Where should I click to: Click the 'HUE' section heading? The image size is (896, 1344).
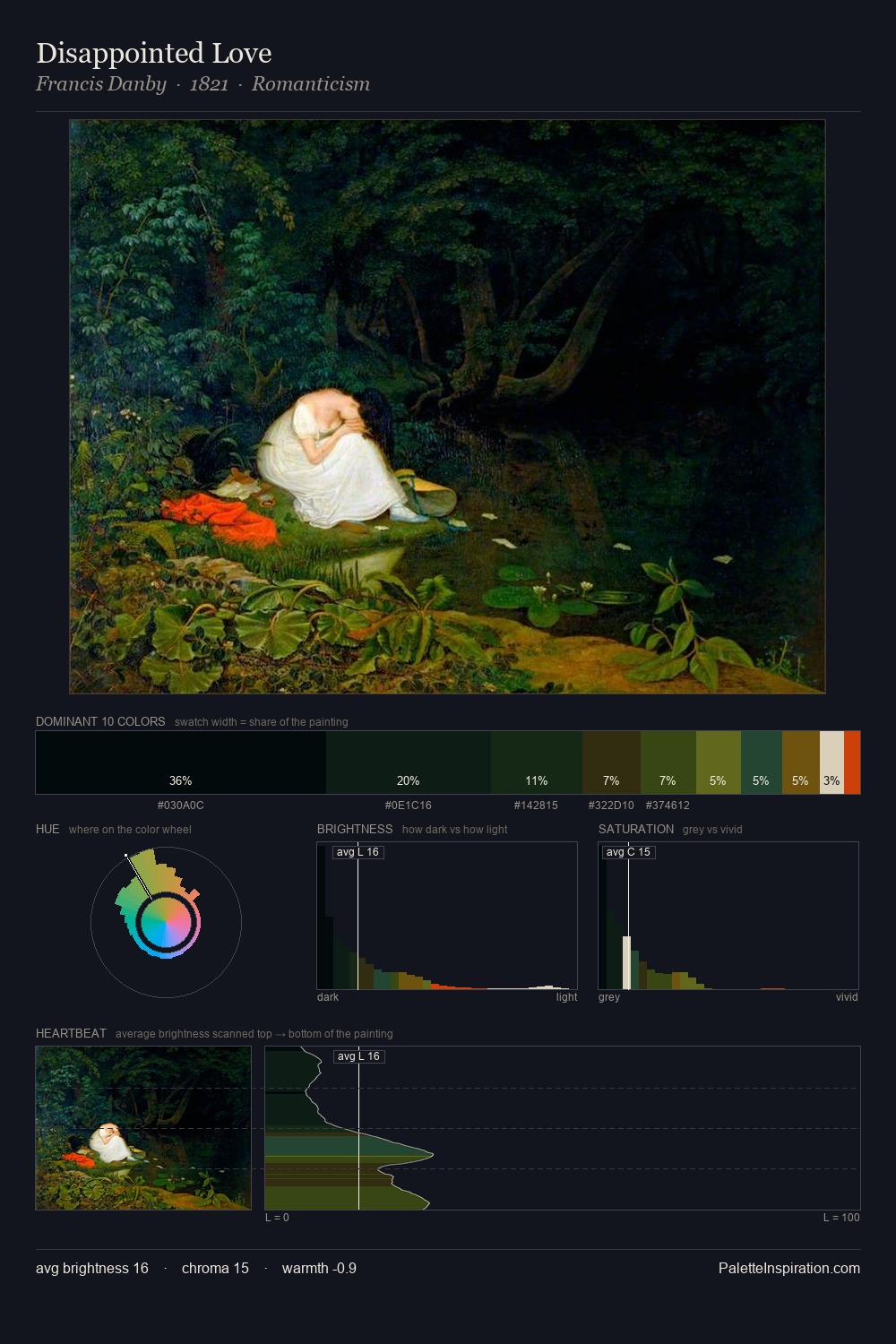point(47,829)
